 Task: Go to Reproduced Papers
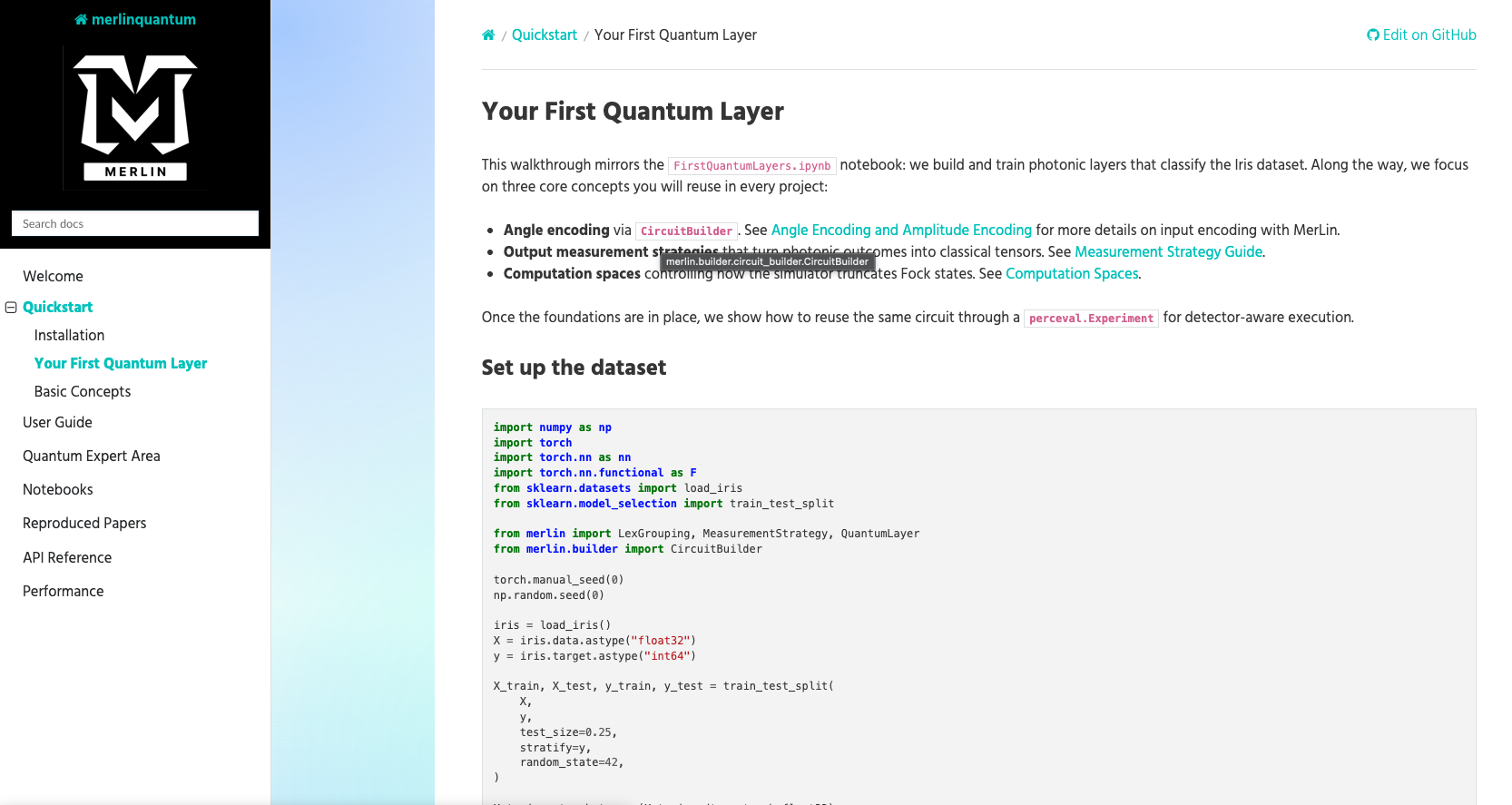click(84, 523)
